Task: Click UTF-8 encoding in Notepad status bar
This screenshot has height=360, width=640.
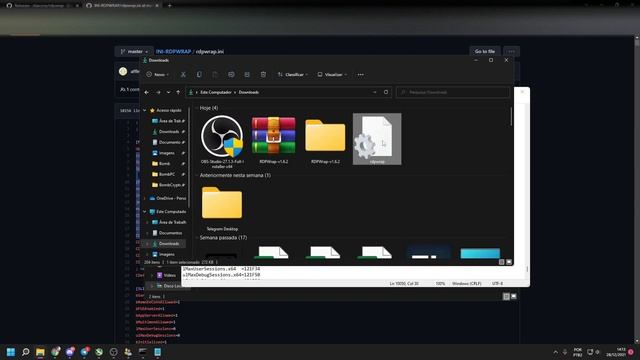Action: [498, 283]
